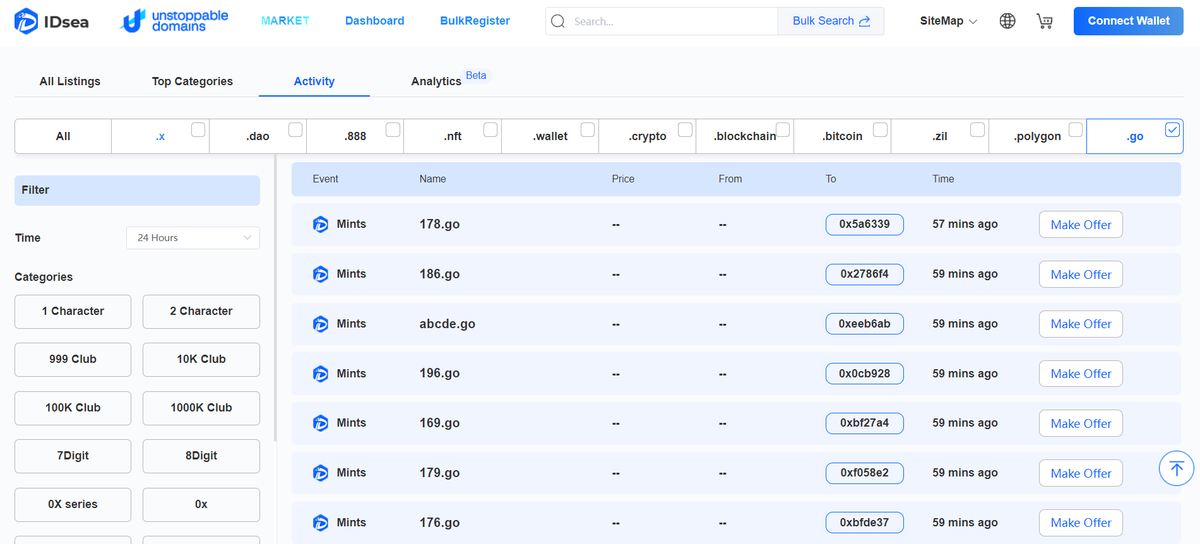The height and width of the screenshot is (544, 1200).
Task: Toggle the .zil domain checkbox
Action: click(977, 129)
